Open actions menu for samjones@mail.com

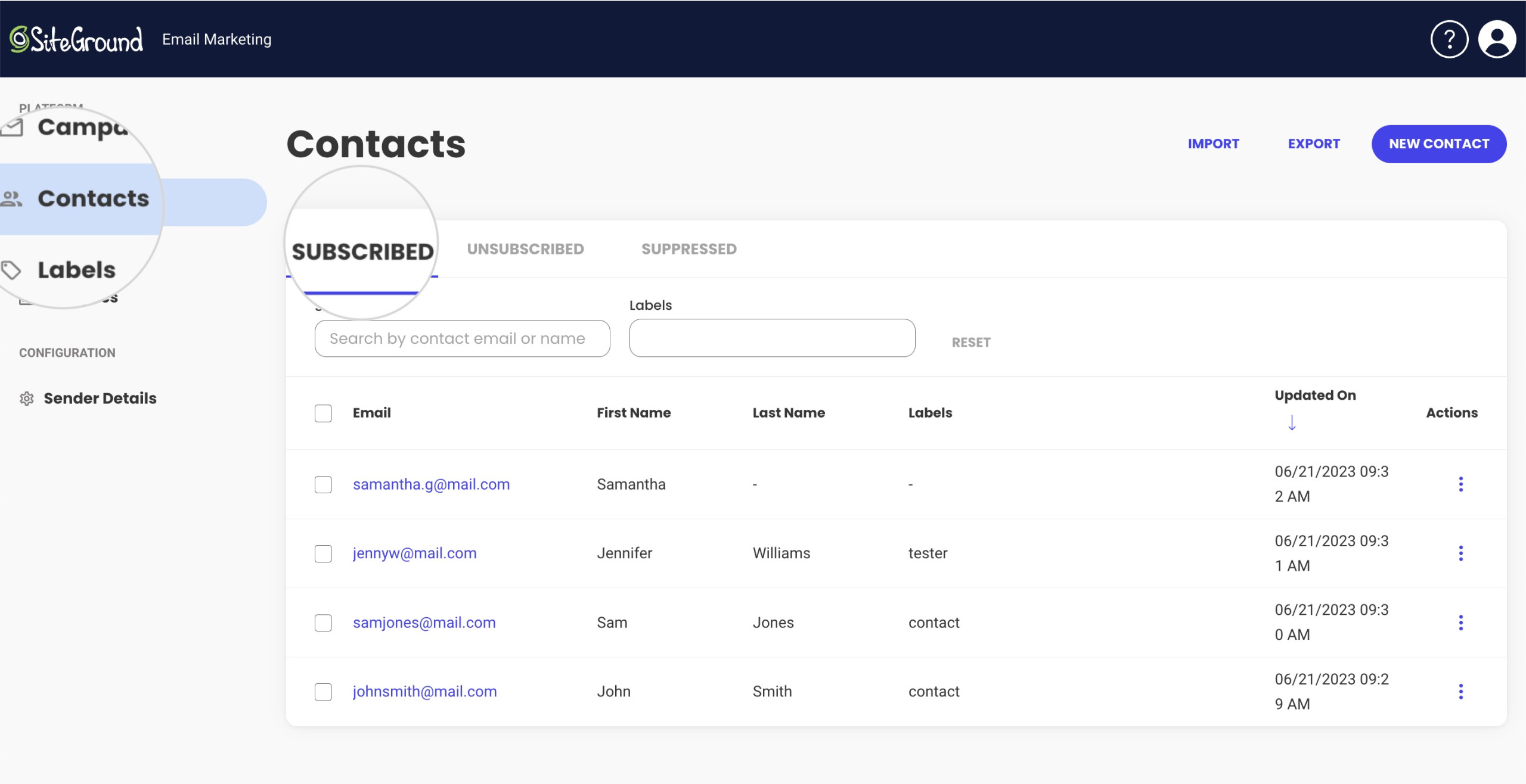(1461, 622)
